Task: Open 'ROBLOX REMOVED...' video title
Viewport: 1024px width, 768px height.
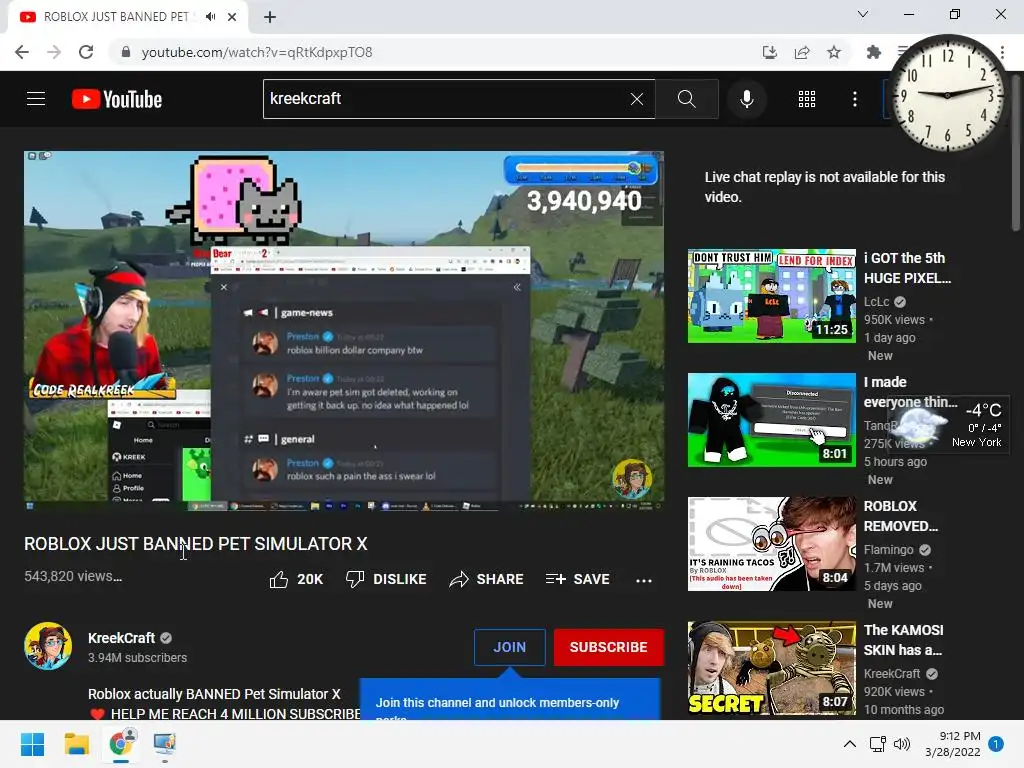Action: (x=901, y=516)
